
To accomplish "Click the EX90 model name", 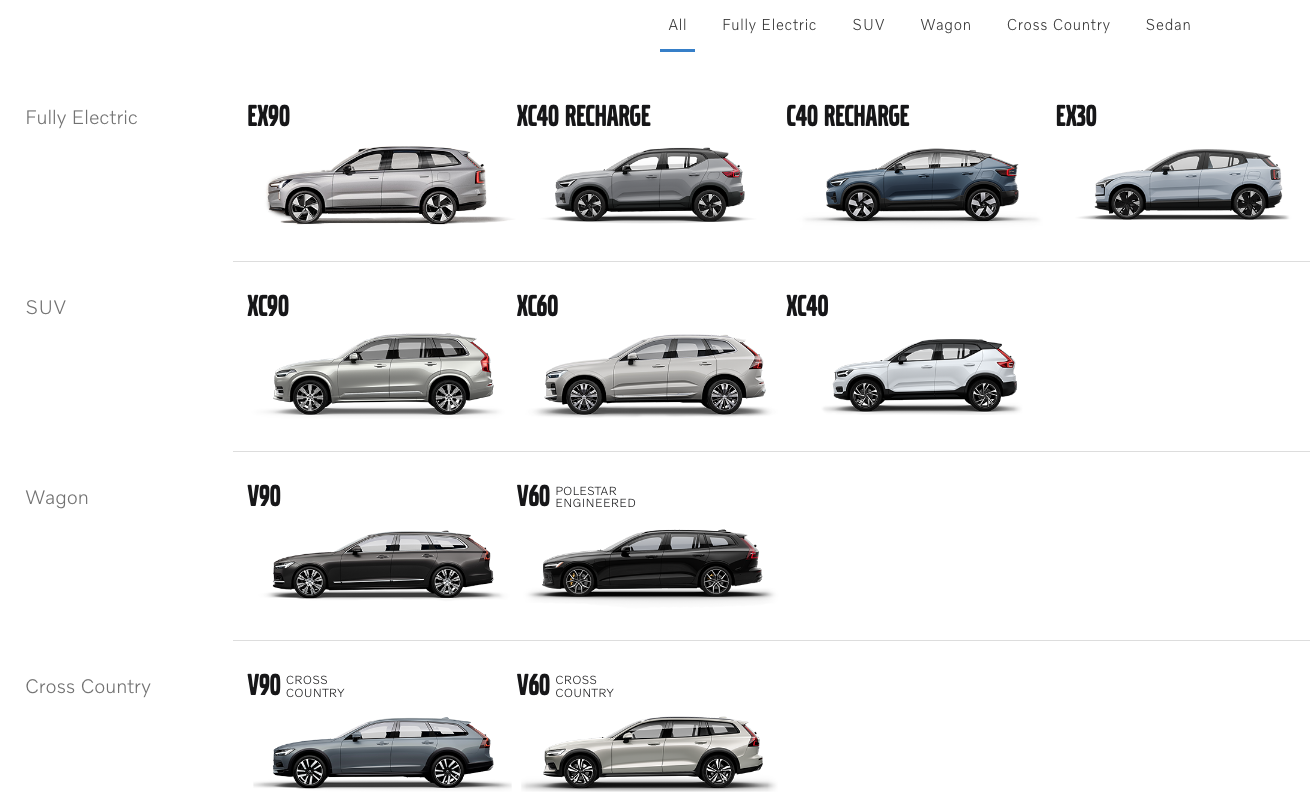I will pyautogui.click(x=269, y=117).
